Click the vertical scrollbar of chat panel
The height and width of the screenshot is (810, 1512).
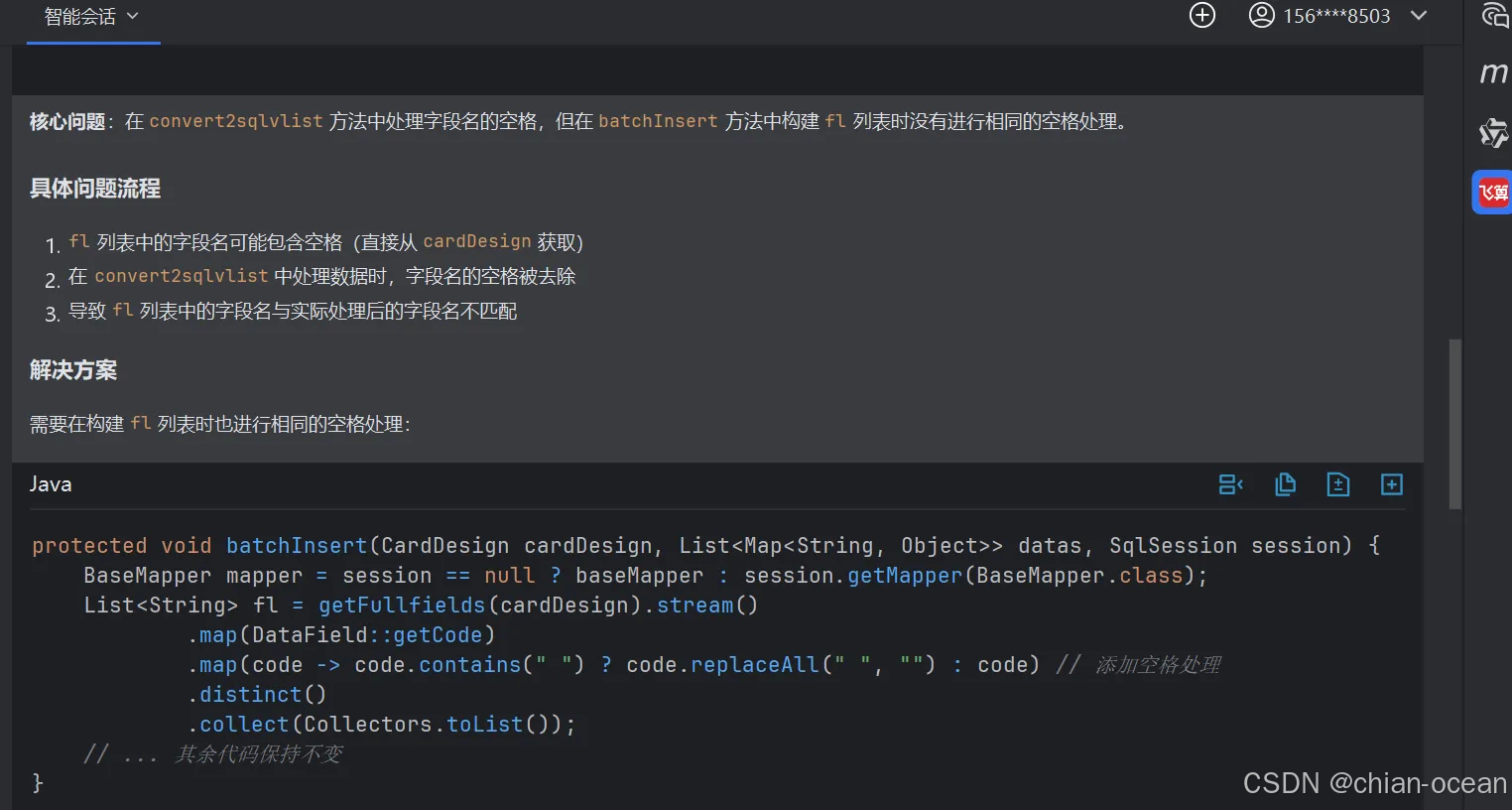coord(1454,424)
